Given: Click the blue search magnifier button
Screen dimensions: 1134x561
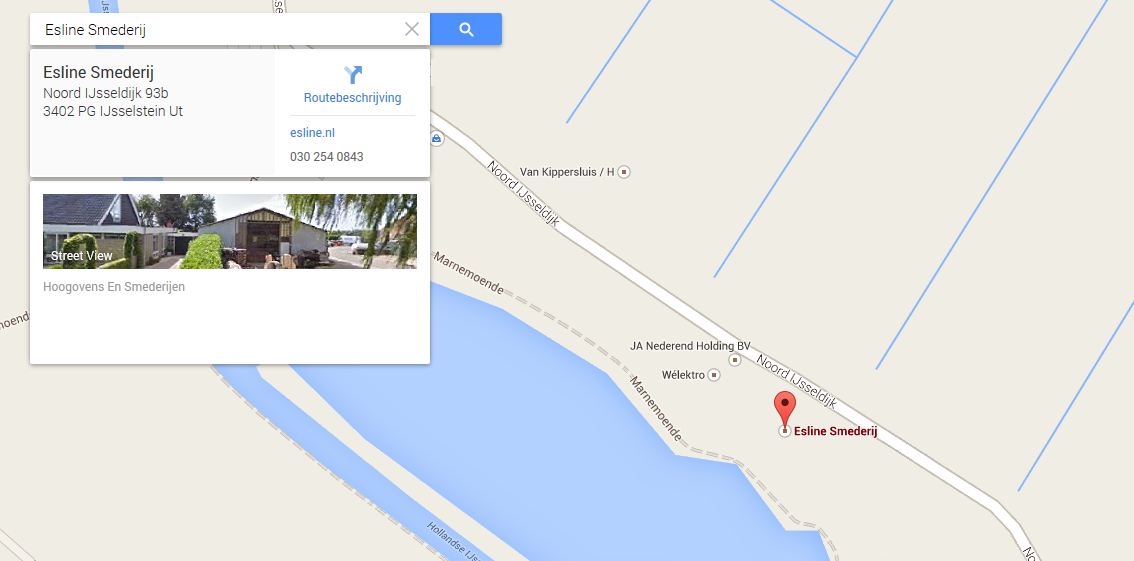Looking at the screenshot, I should point(466,29).
